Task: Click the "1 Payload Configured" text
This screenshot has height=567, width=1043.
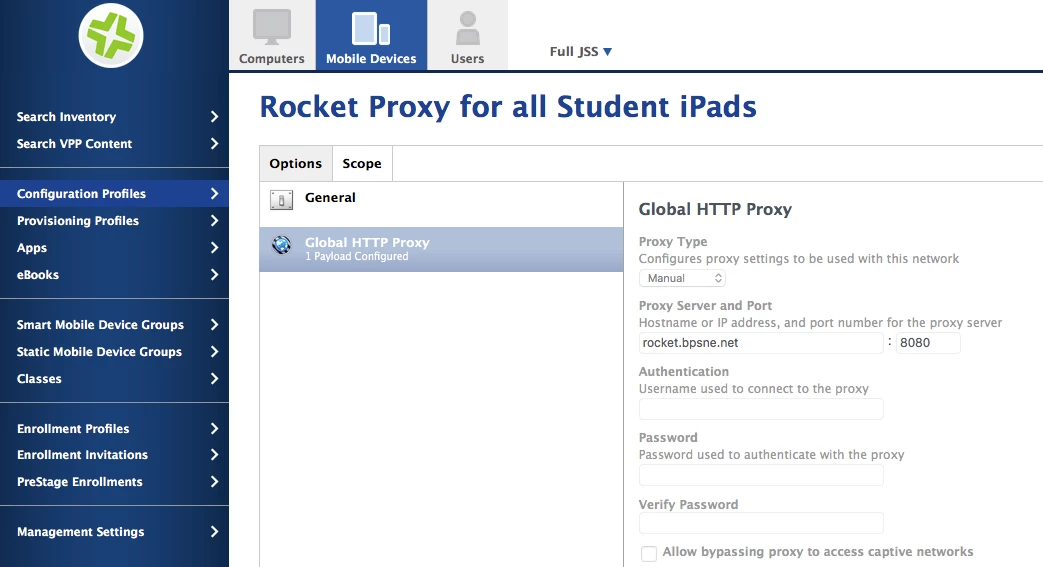Action: click(x=357, y=256)
